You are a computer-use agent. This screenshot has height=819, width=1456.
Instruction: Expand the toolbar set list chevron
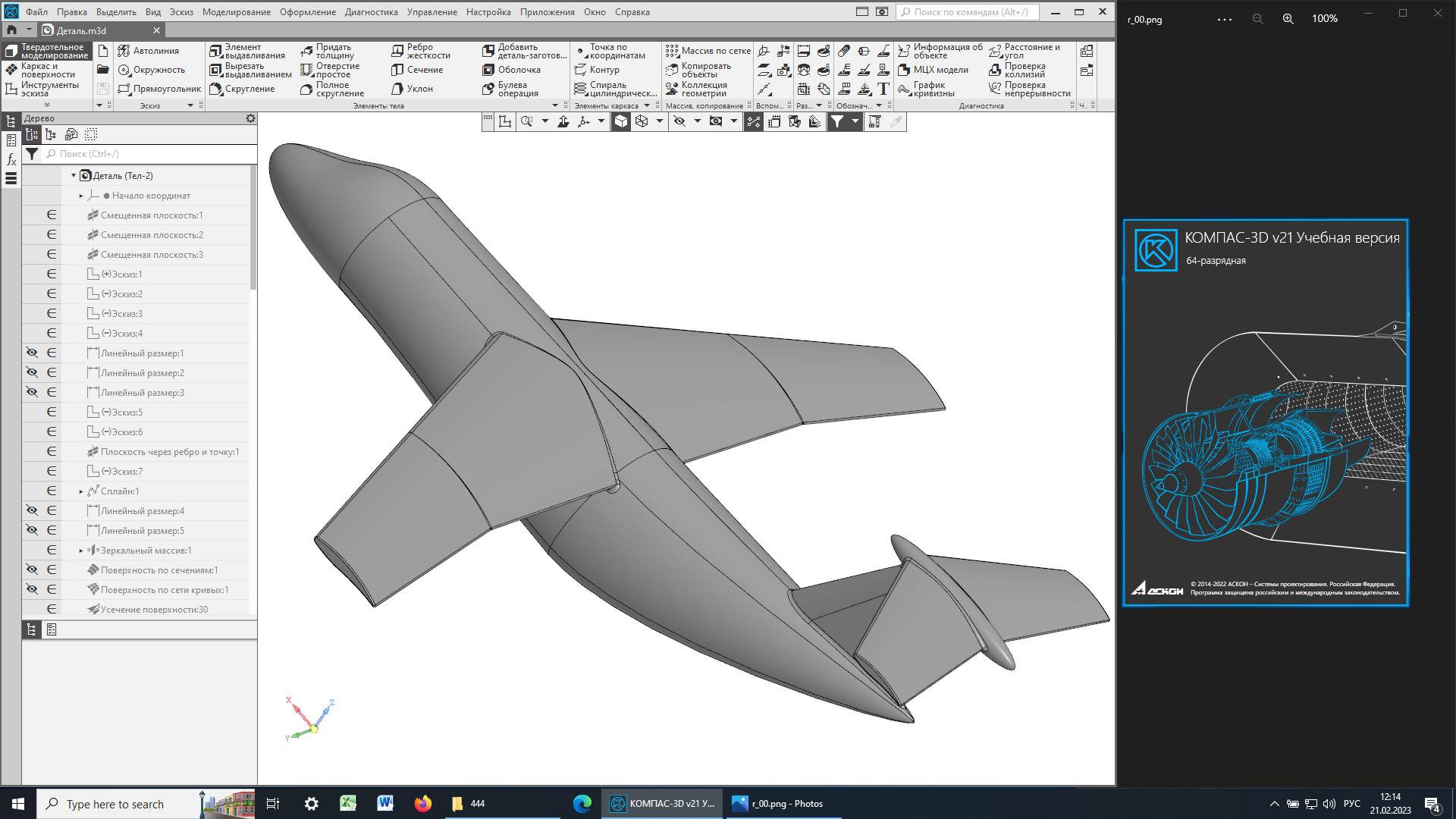click(47, 105)
